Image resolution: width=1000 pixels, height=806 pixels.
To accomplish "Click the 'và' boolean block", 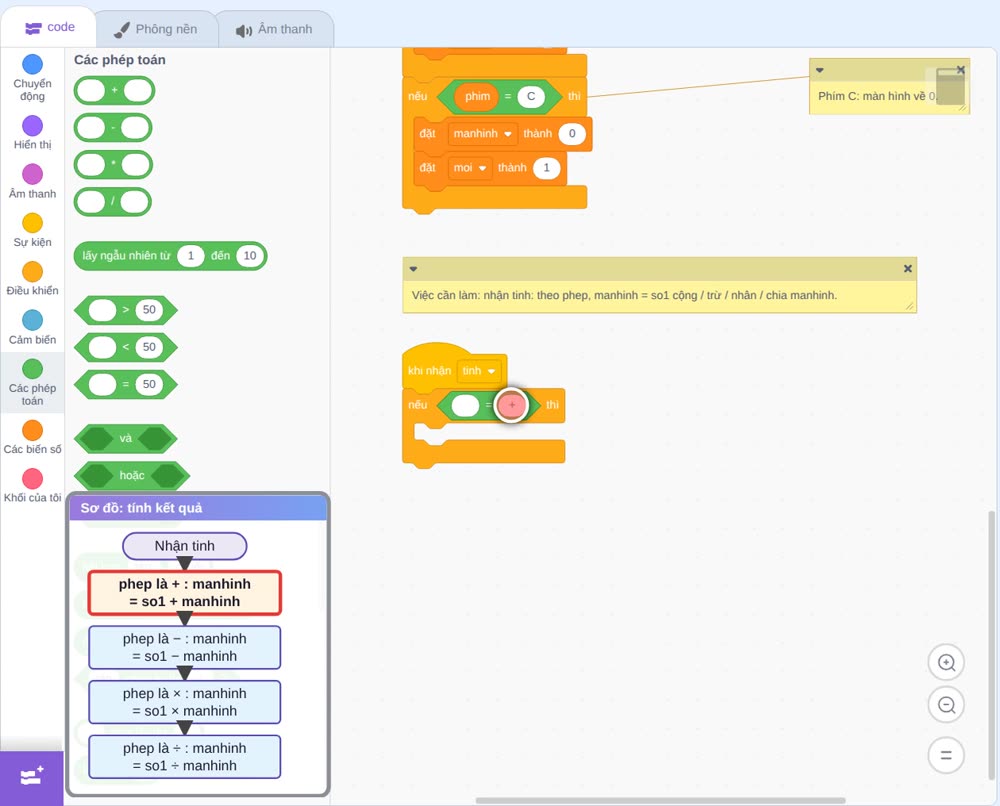I will 126,439.
